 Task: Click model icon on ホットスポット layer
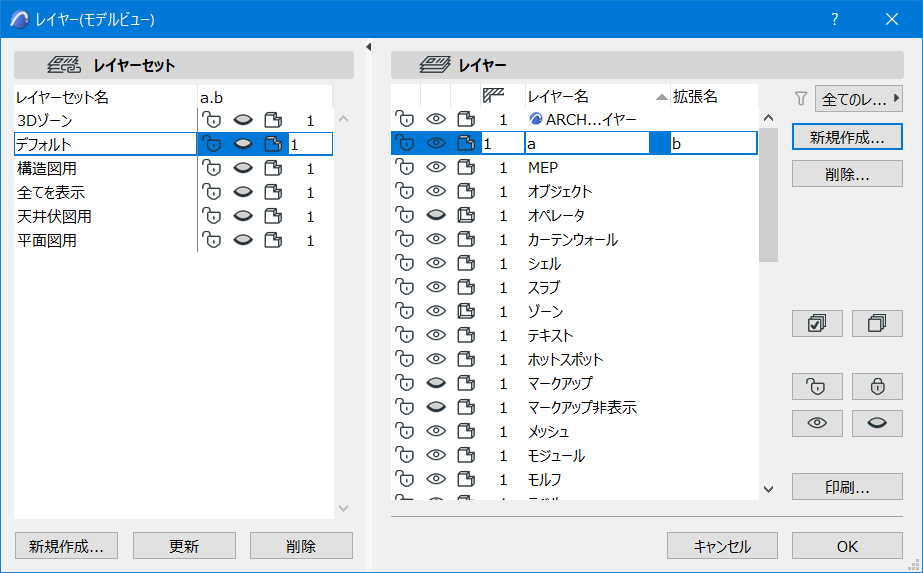click(466, 359)
